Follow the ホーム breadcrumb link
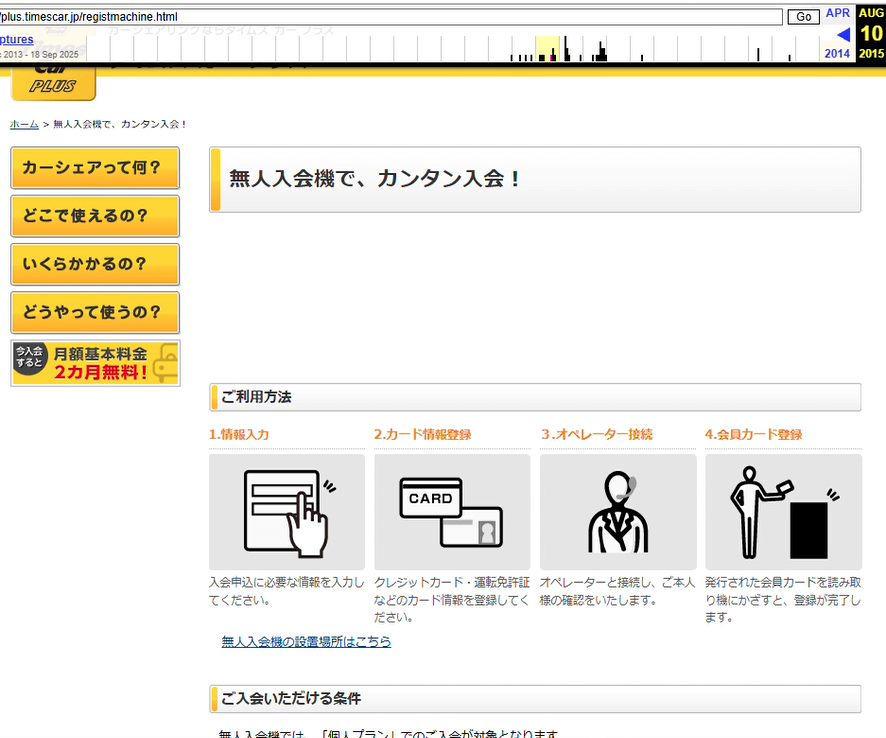886x738 pixels. (x=24, y=124)
